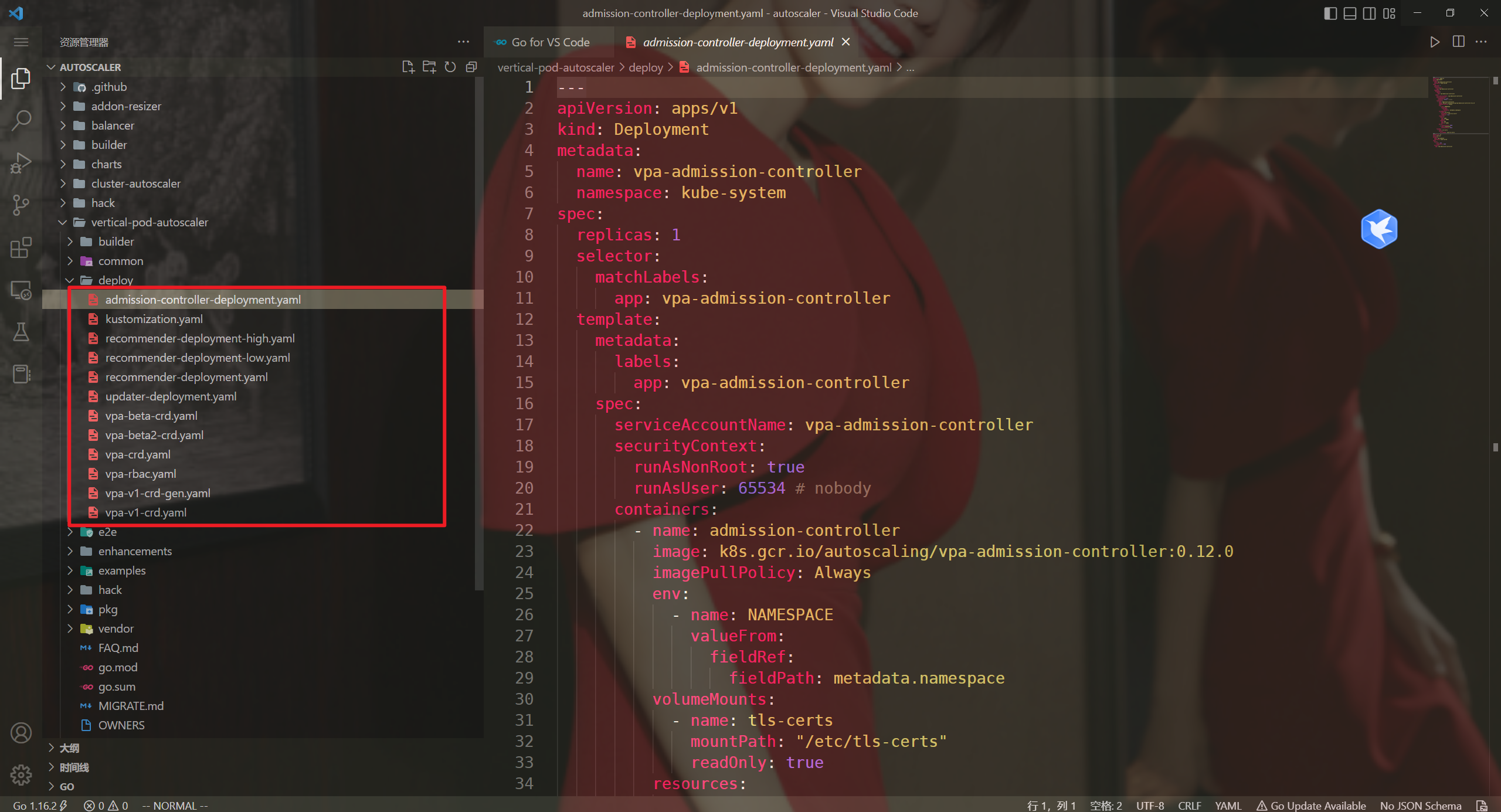
Task: Open the Explorer view in activity bar
Action: click(x=21, y=79)
